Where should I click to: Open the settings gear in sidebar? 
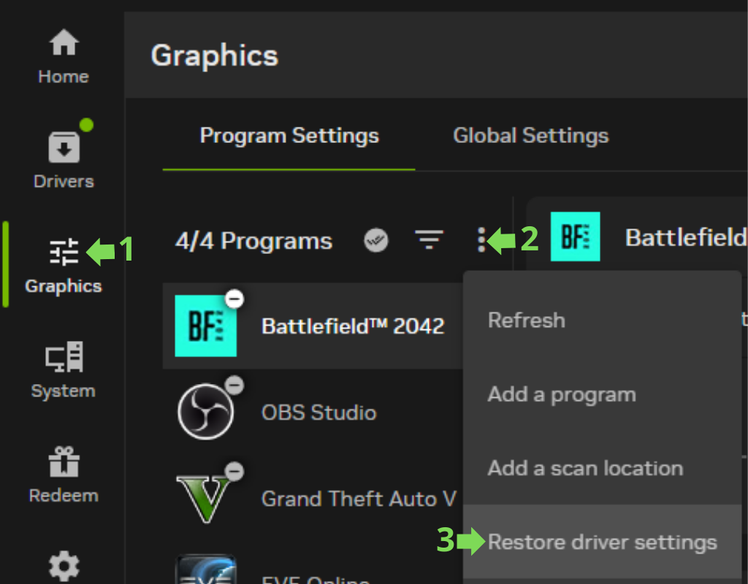coord(64,567)
